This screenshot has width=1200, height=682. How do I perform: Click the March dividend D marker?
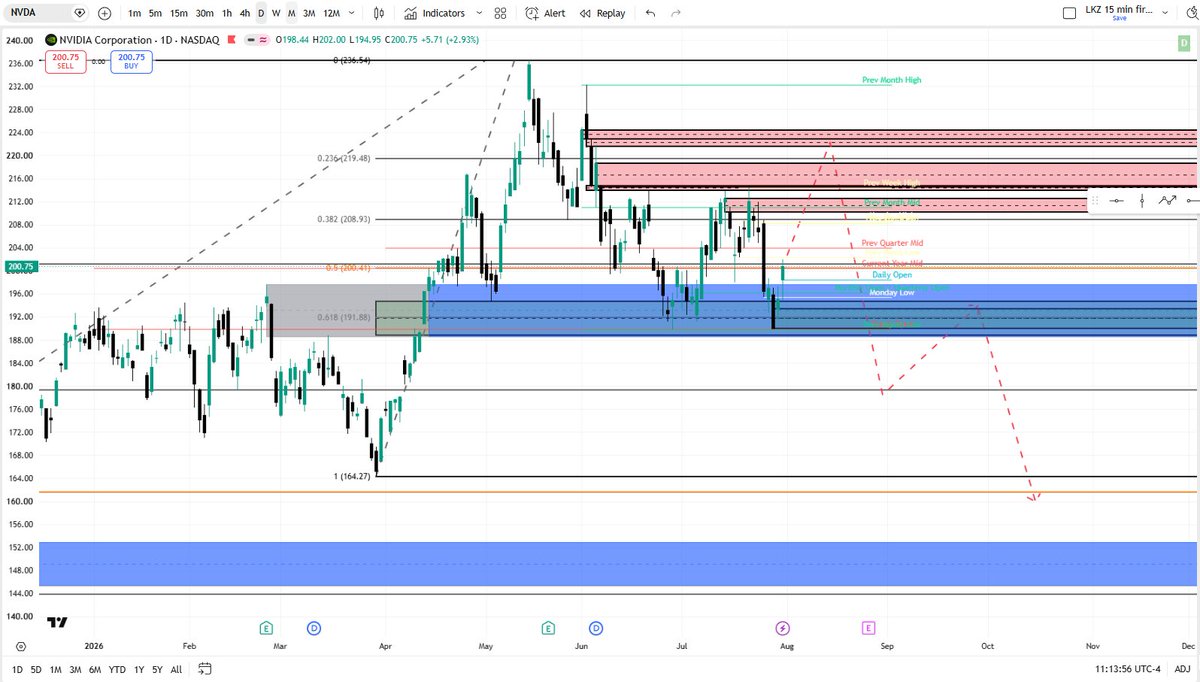[314, 628]
